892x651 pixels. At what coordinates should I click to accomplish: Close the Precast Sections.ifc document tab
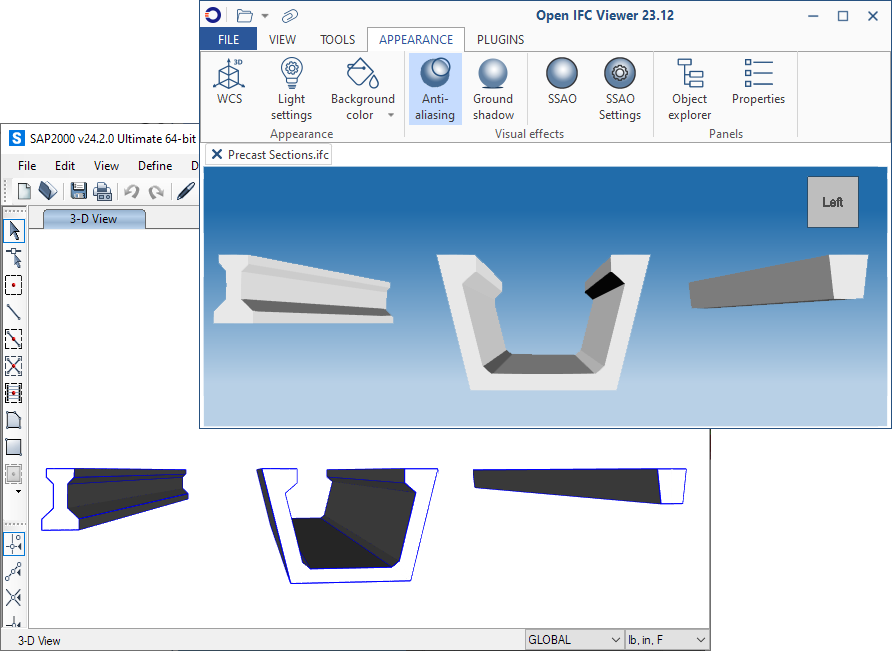click(x=217, y=155)
